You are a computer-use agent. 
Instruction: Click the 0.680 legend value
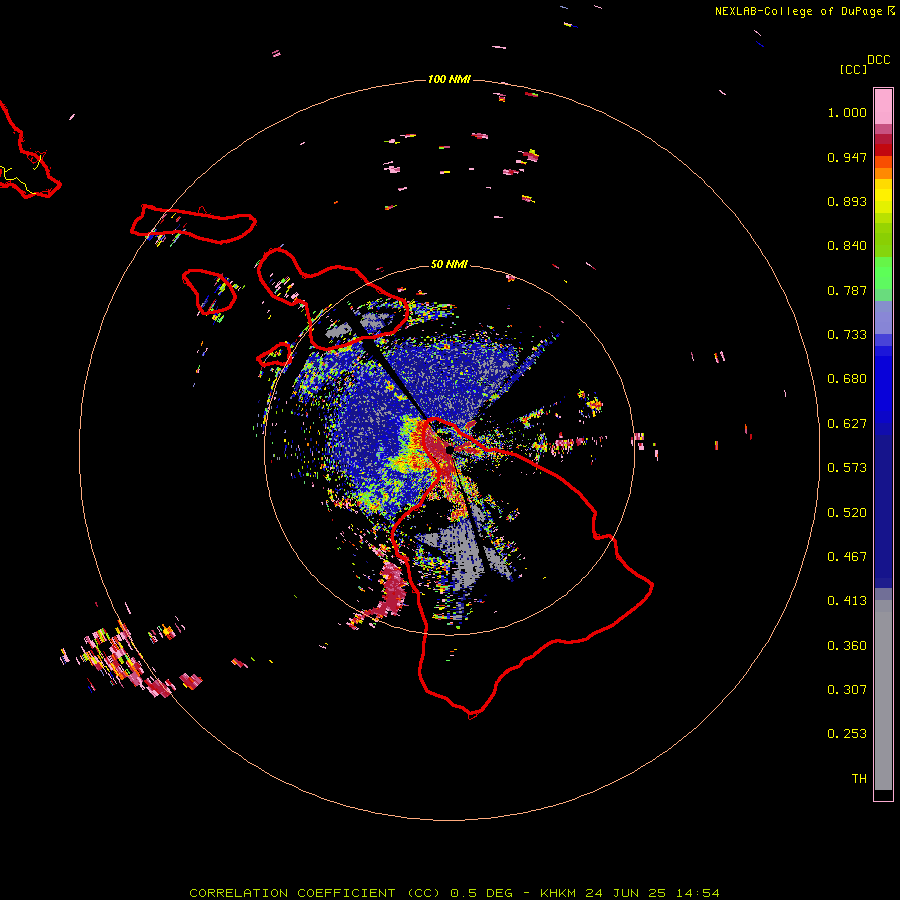pos(847,379)
